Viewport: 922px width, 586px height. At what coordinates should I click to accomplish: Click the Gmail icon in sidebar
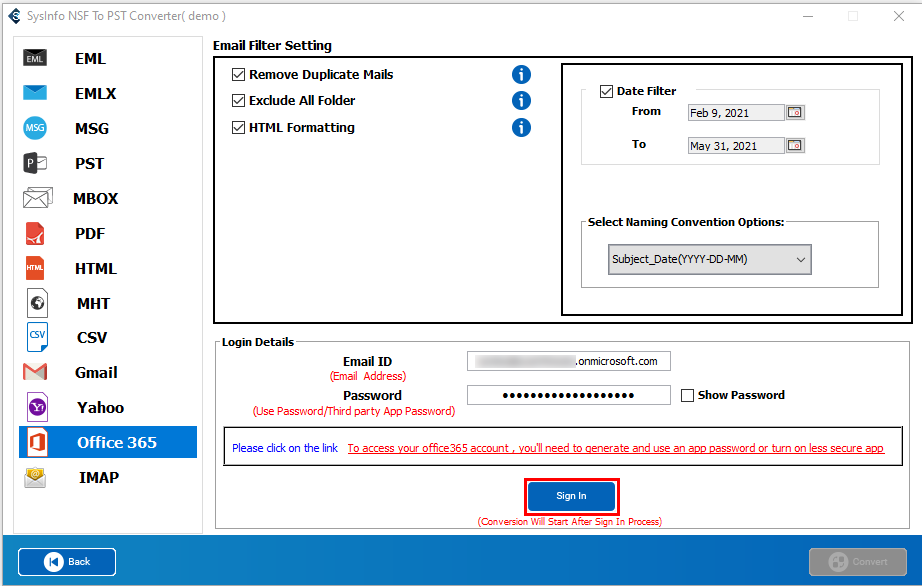click(35, 372)
